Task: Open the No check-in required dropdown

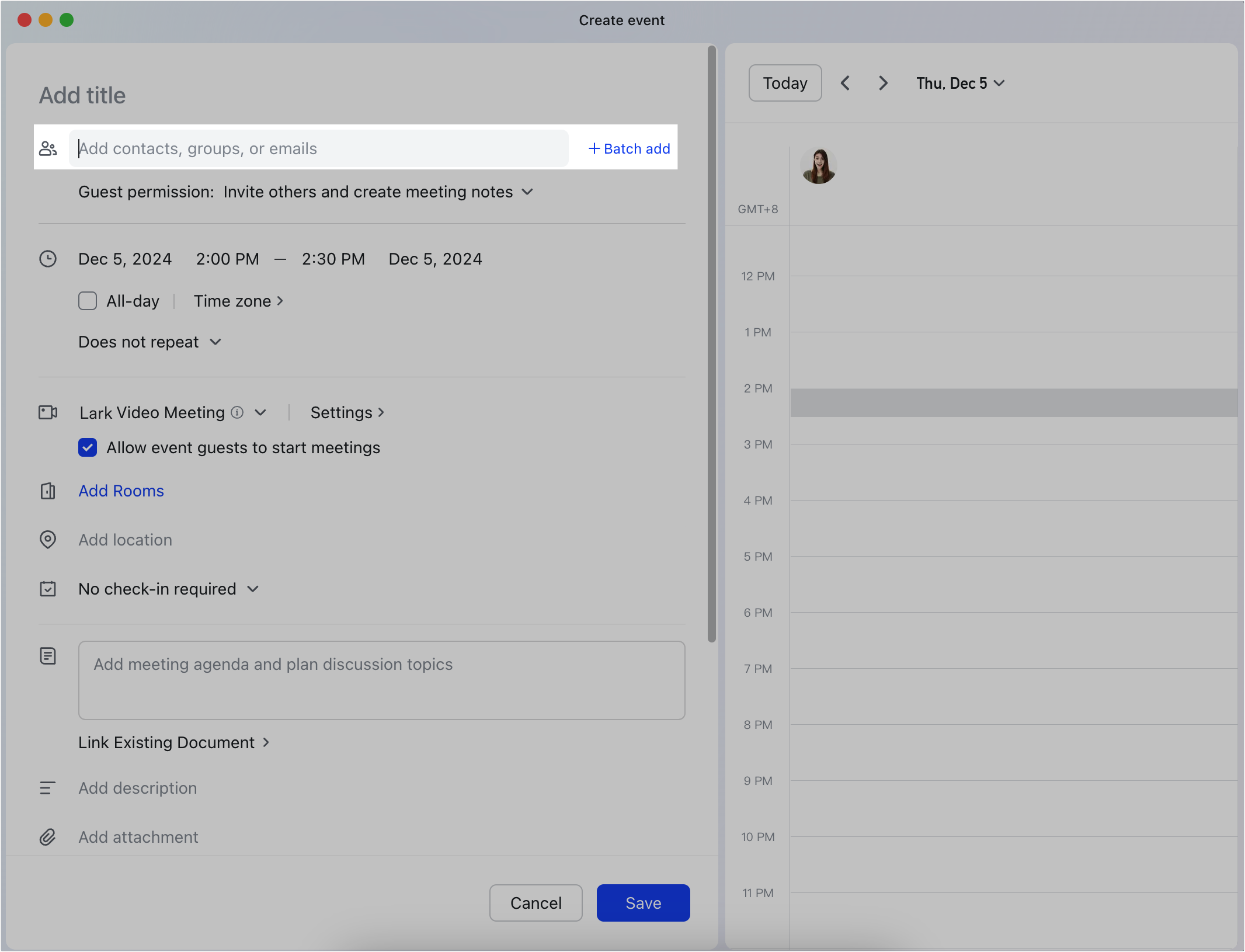Action: click(253, 589)
